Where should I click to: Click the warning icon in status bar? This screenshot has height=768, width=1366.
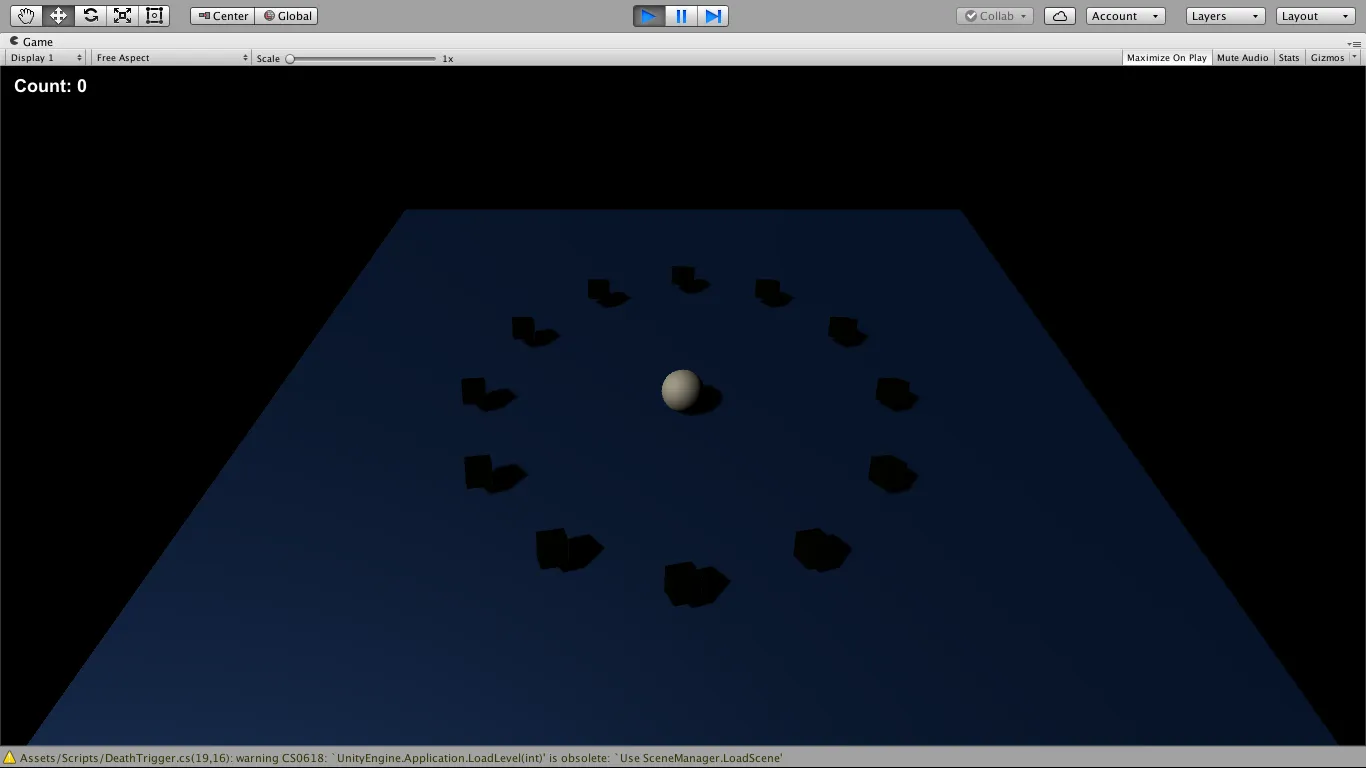point(10,758)
